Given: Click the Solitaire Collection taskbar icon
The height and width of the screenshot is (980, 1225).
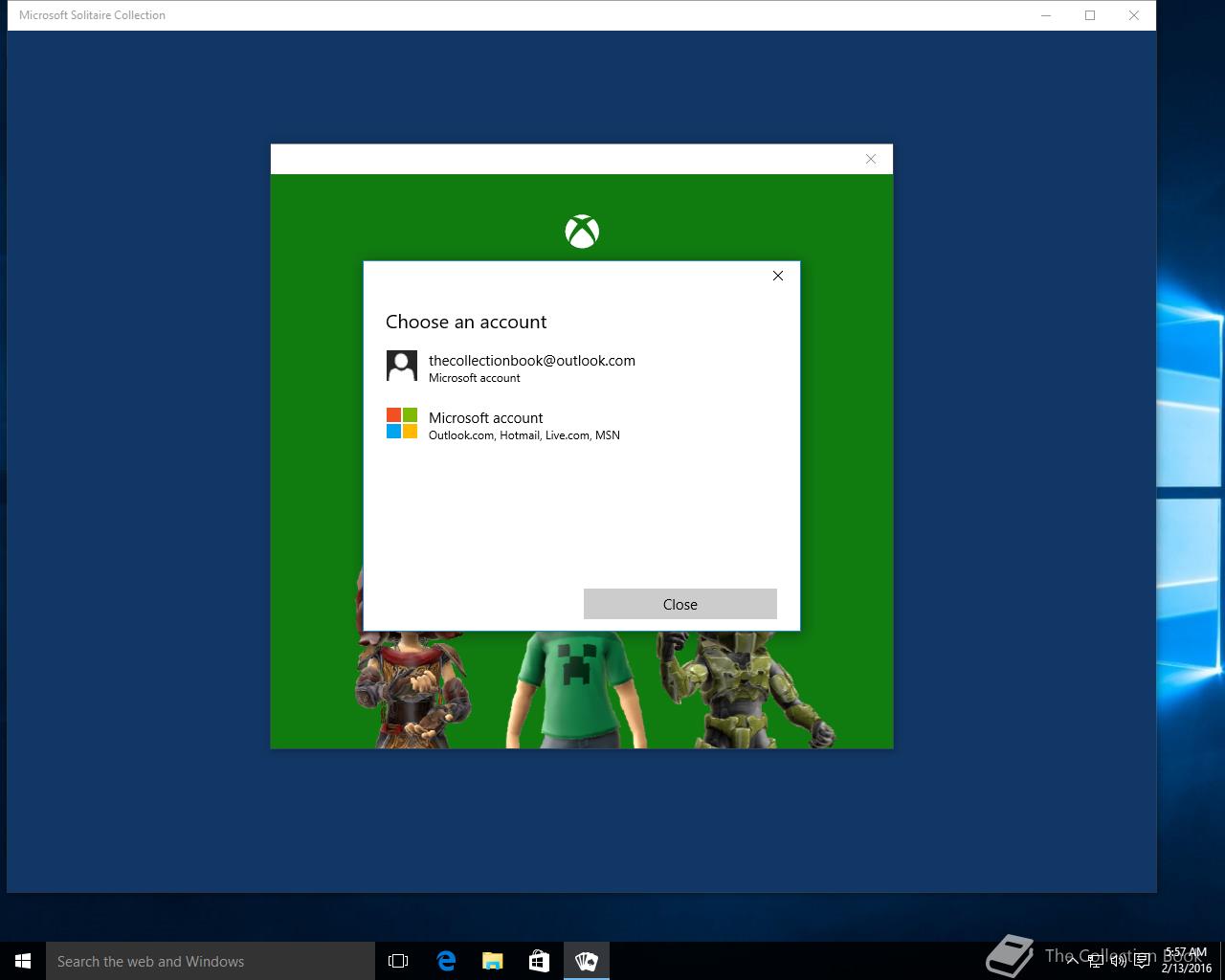Looking at the screenshot, I should [586, 961].
